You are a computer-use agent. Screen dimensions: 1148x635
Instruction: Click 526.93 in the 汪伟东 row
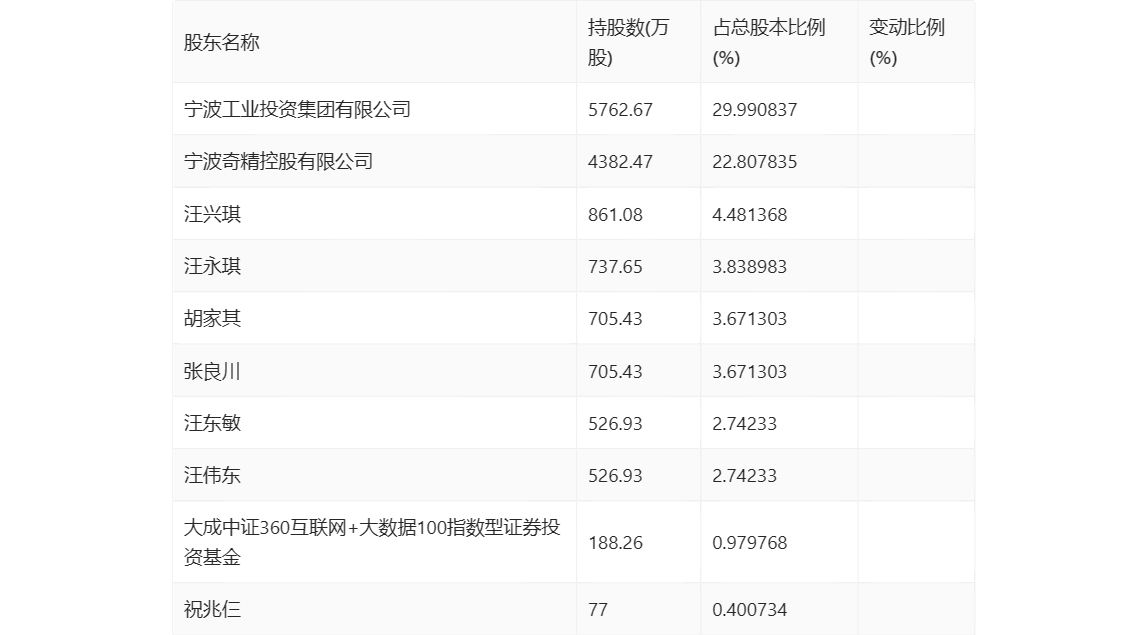[x=615, y=475]
